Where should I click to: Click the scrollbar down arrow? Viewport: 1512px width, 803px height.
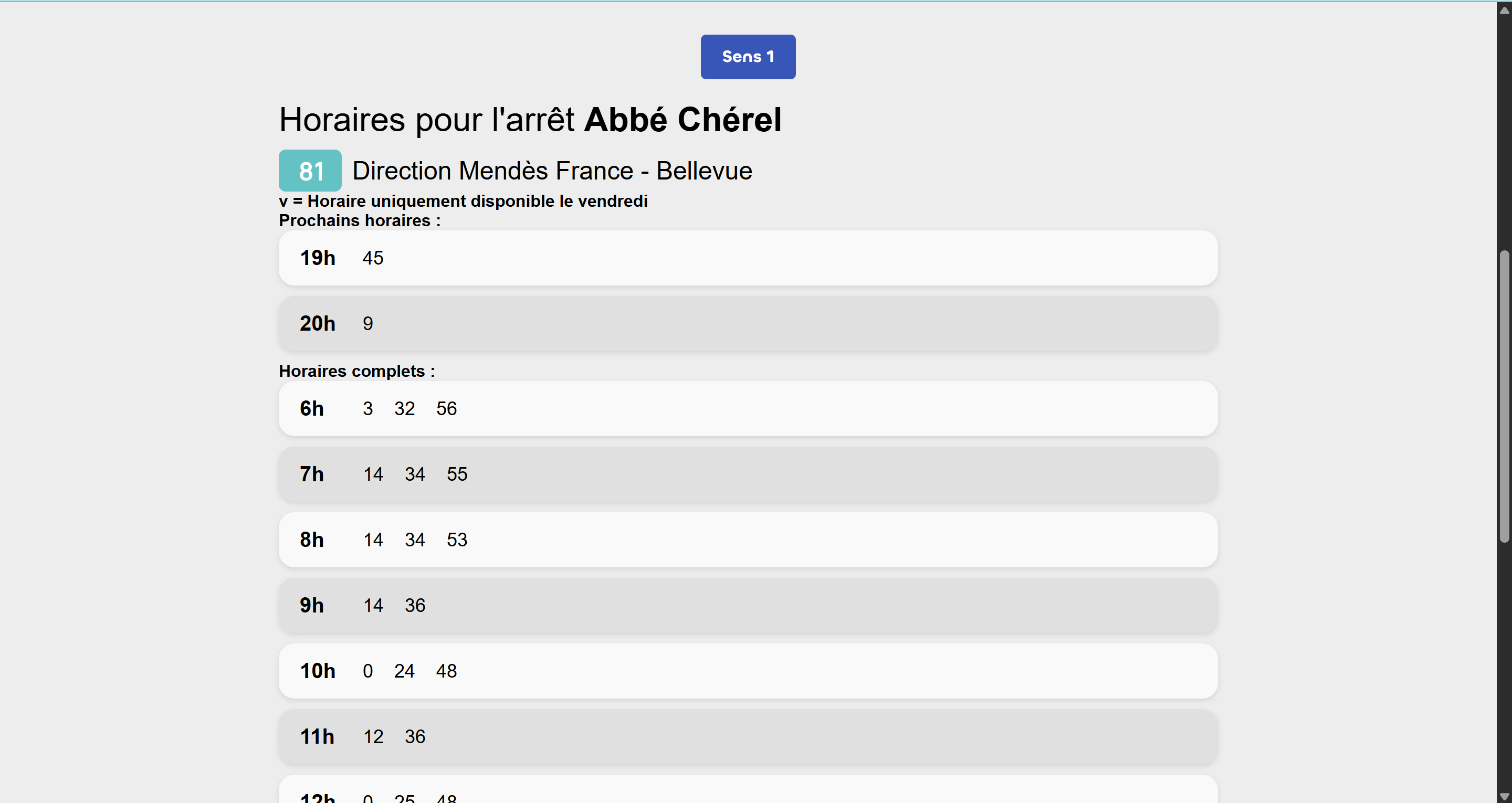point(1504,796)
